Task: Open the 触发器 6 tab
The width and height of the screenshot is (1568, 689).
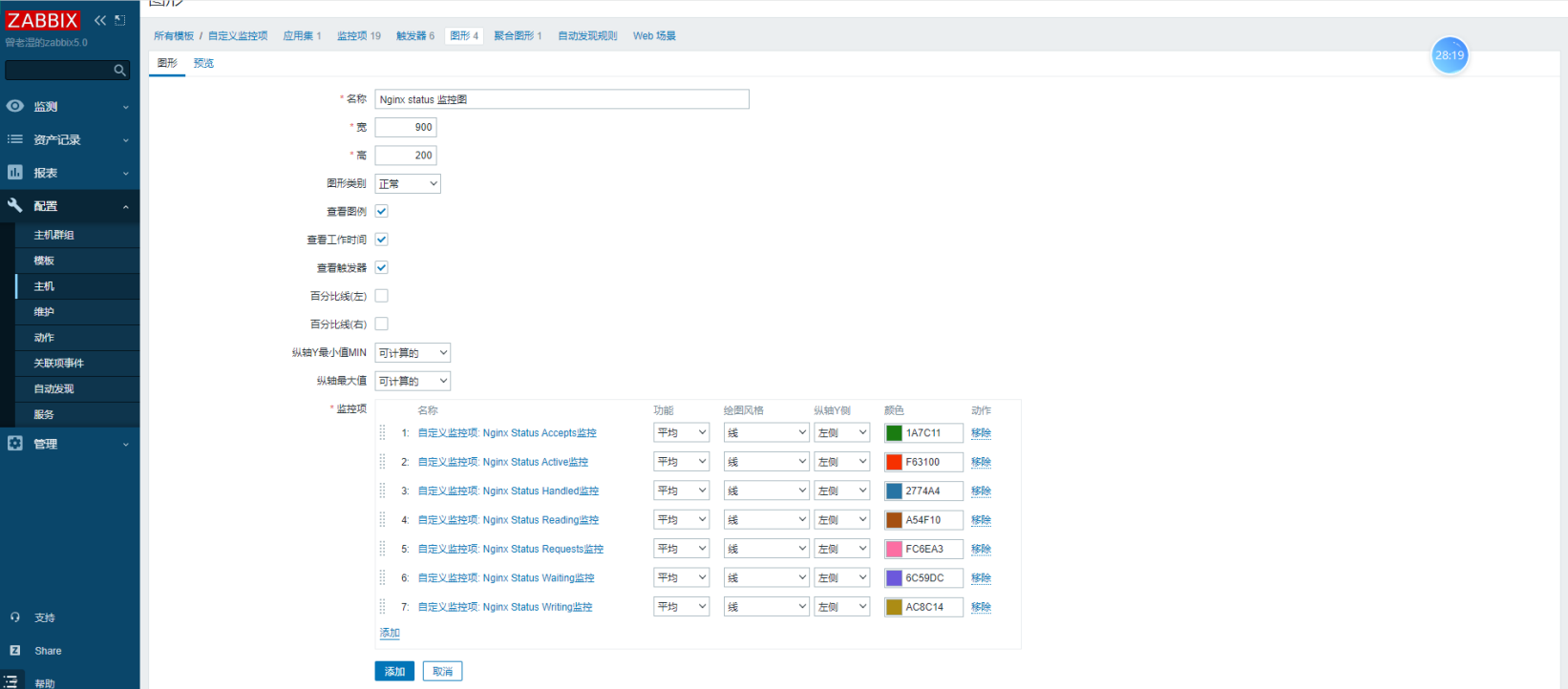Action: point(415,36)
